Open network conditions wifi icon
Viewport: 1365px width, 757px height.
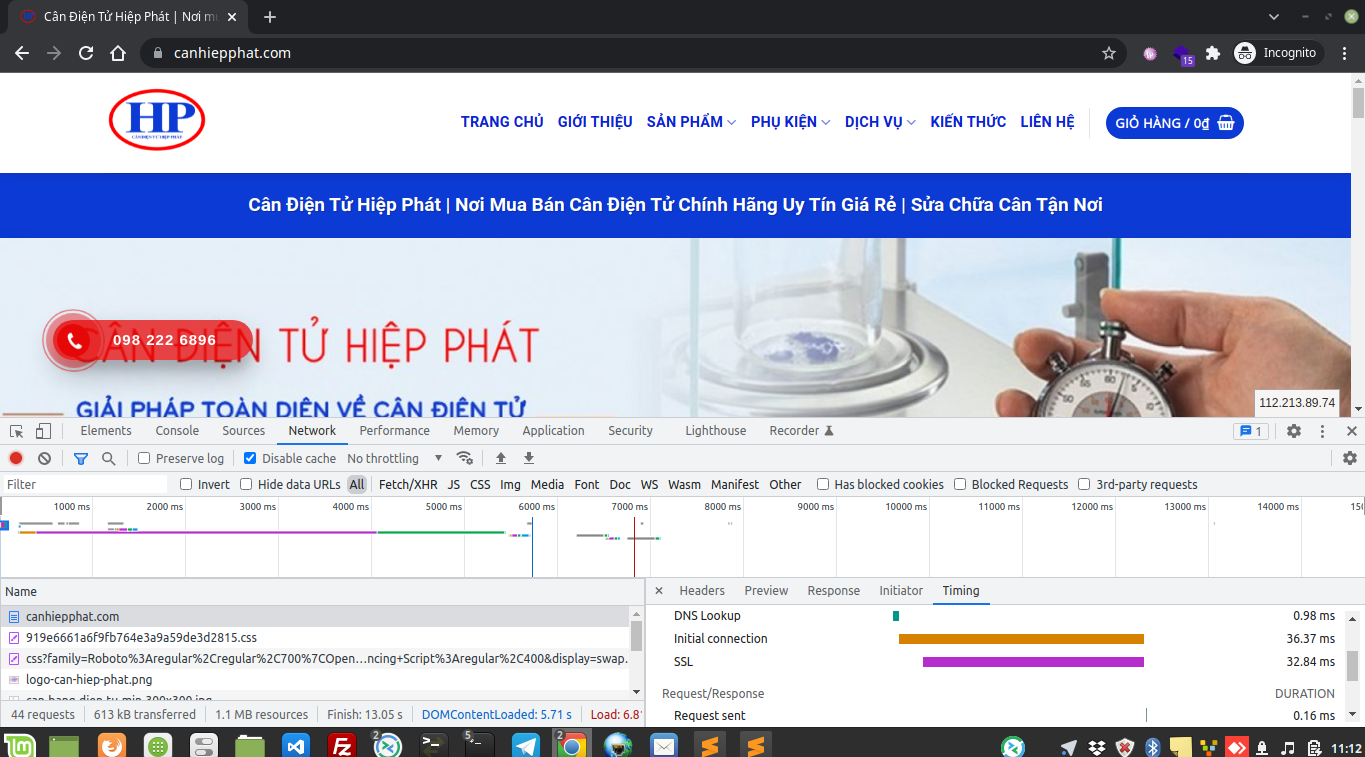tap(465, 458)
